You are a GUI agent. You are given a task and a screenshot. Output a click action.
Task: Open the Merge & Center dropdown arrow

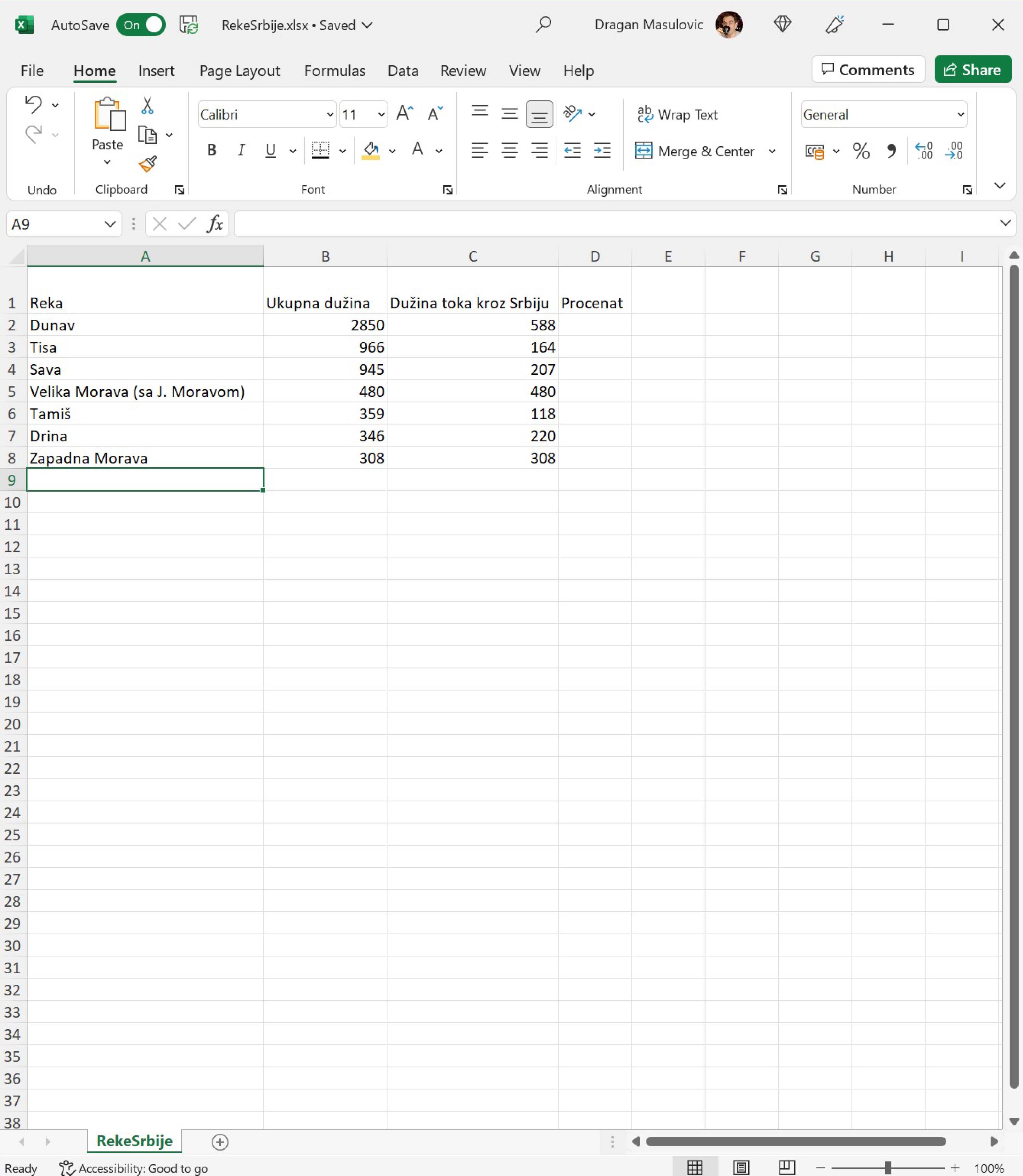pyautogui.click(x=772, y=151)
